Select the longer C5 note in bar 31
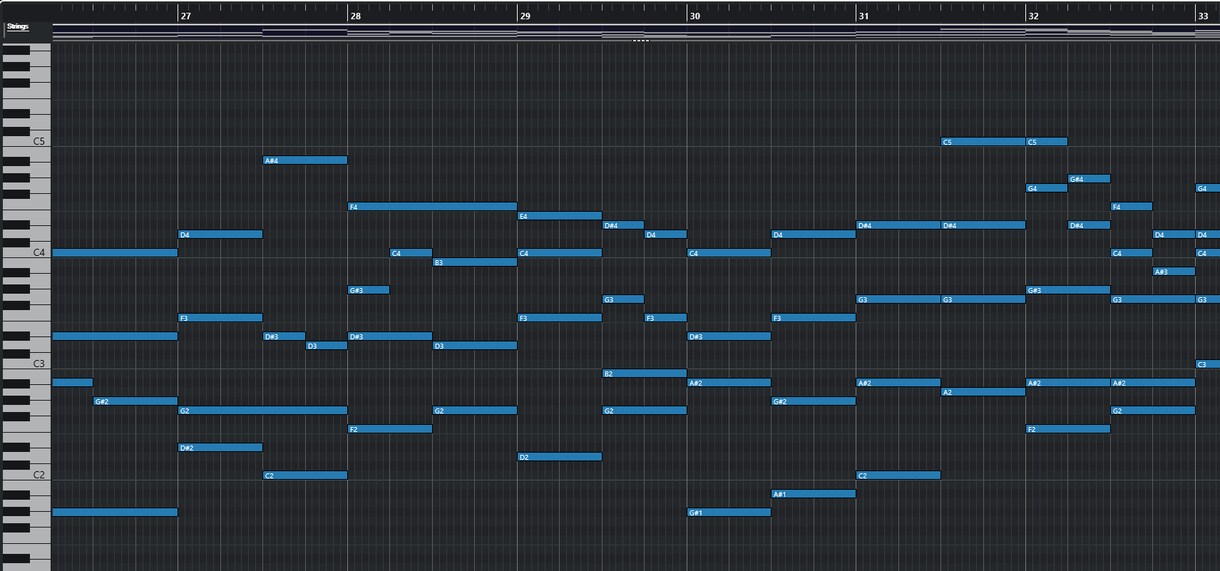 (x=983, y=142)
